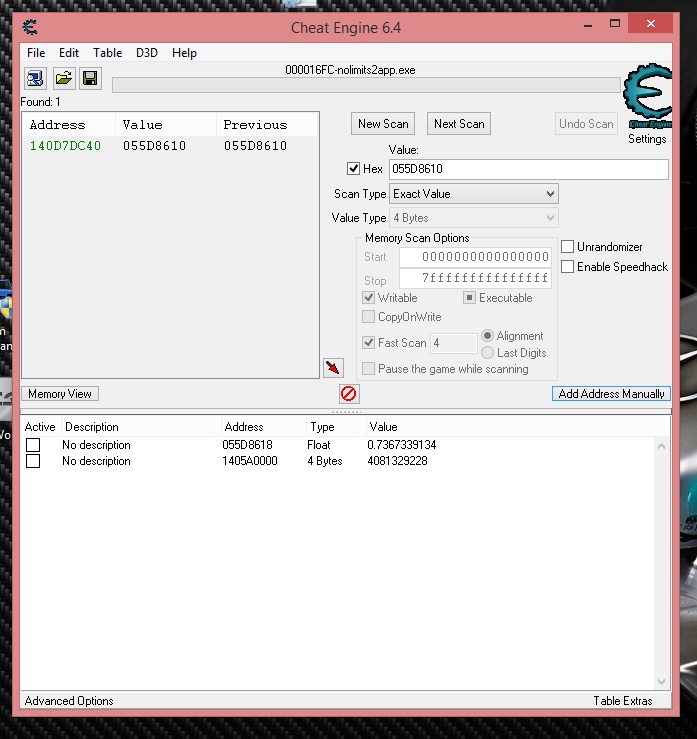Copy selected address to list red arrow

(333, 368)
